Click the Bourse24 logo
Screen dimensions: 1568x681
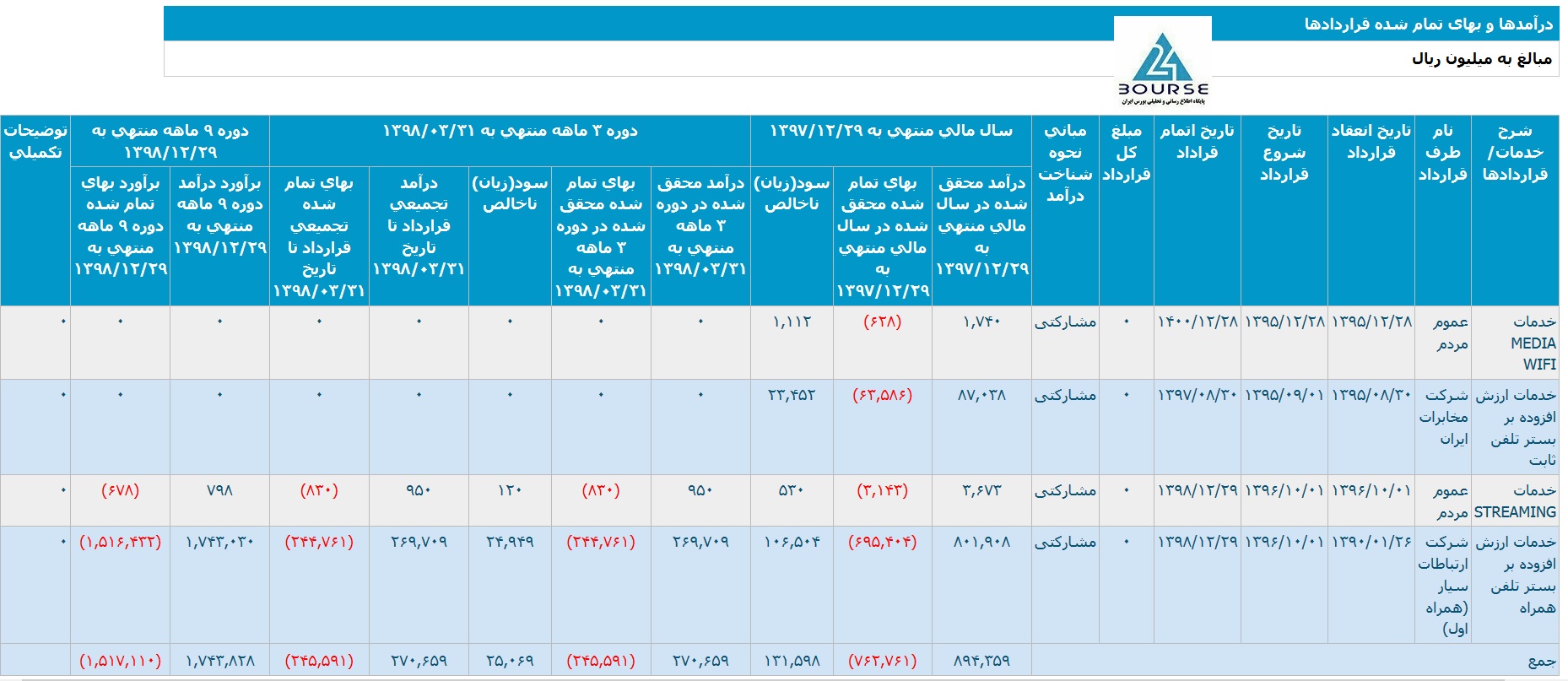point(1162,68)
